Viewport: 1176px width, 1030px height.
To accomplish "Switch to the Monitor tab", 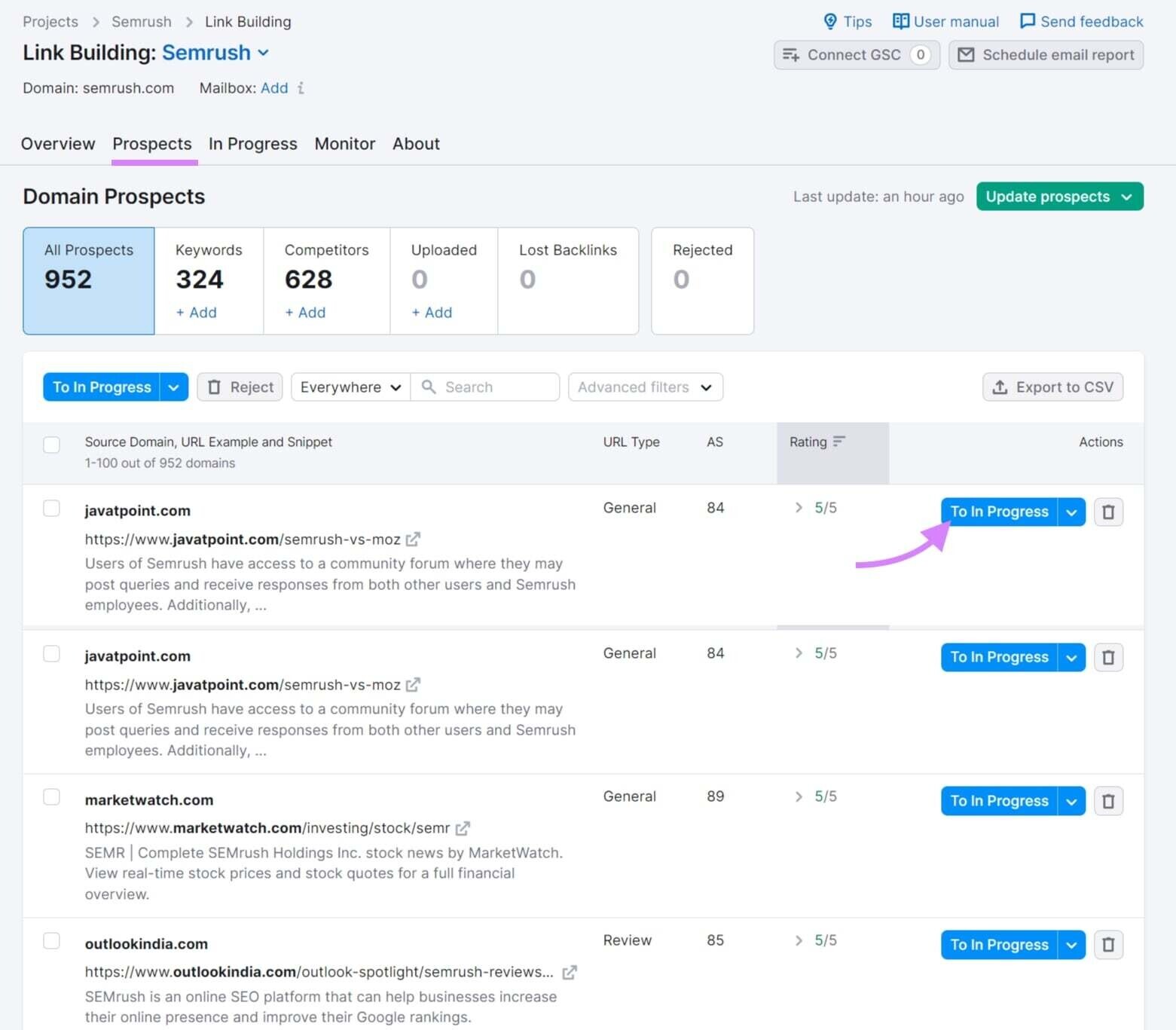I will click(x=344, y=143).
